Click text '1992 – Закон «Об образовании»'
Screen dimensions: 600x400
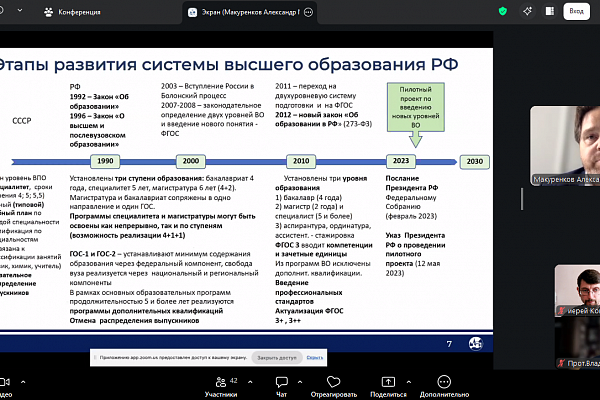click(99, 101)
